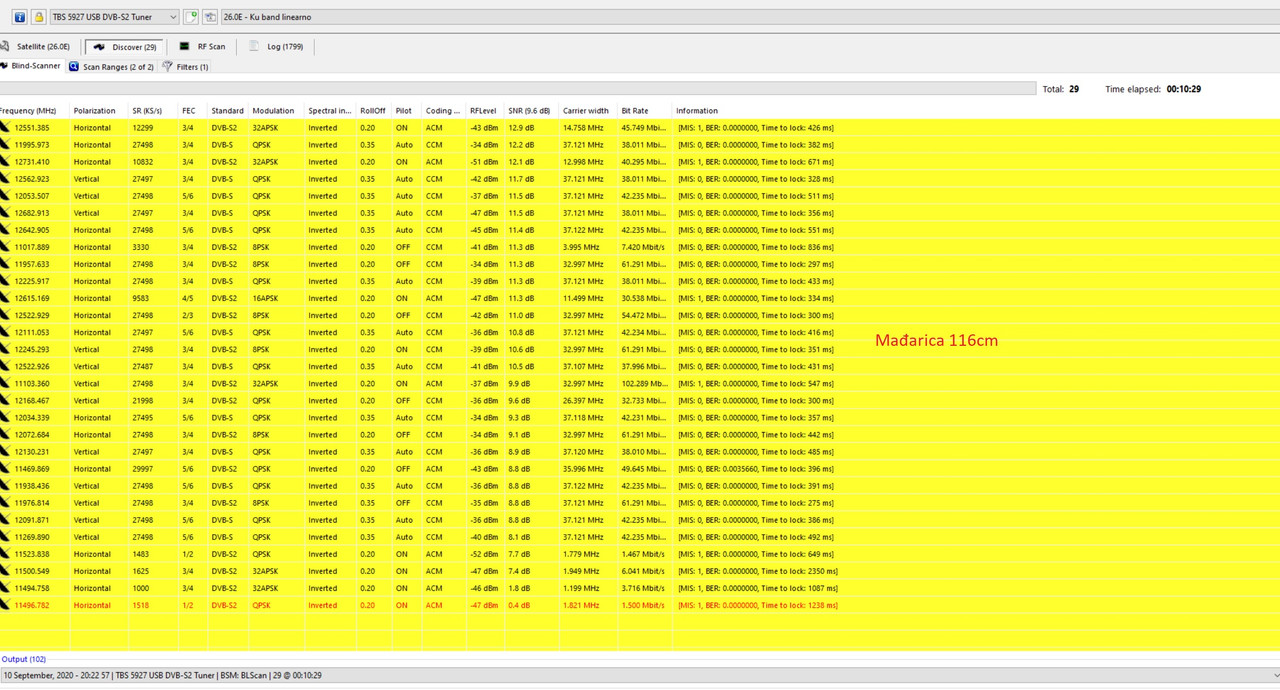Image resolution: width=1280 pixels, height=690 pixels.
Task: Click the signal icon of row 11017.889
Action: pos(5,247)
